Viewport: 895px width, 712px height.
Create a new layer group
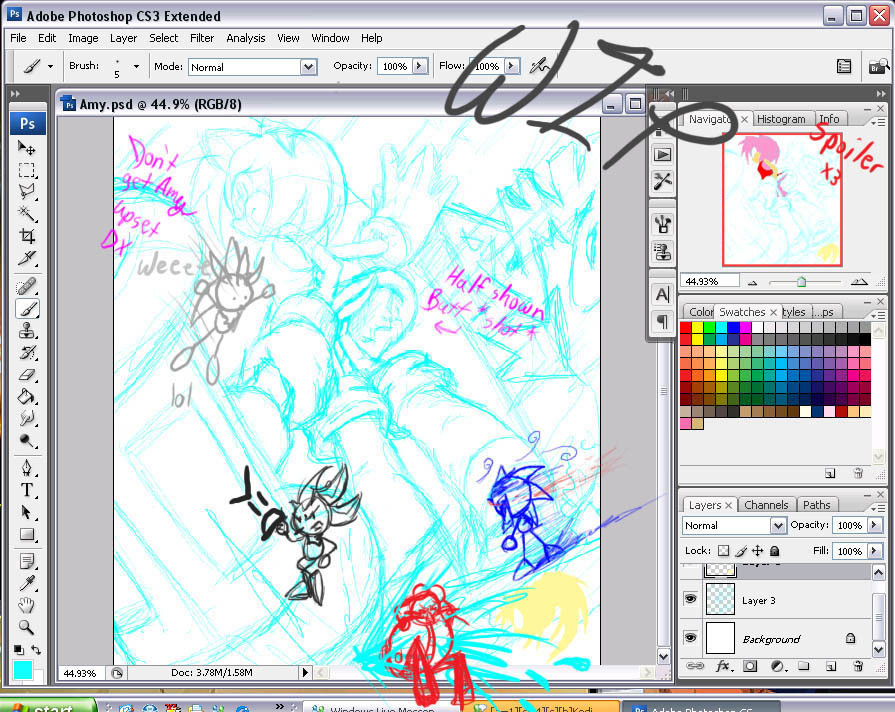click(804, 666)
